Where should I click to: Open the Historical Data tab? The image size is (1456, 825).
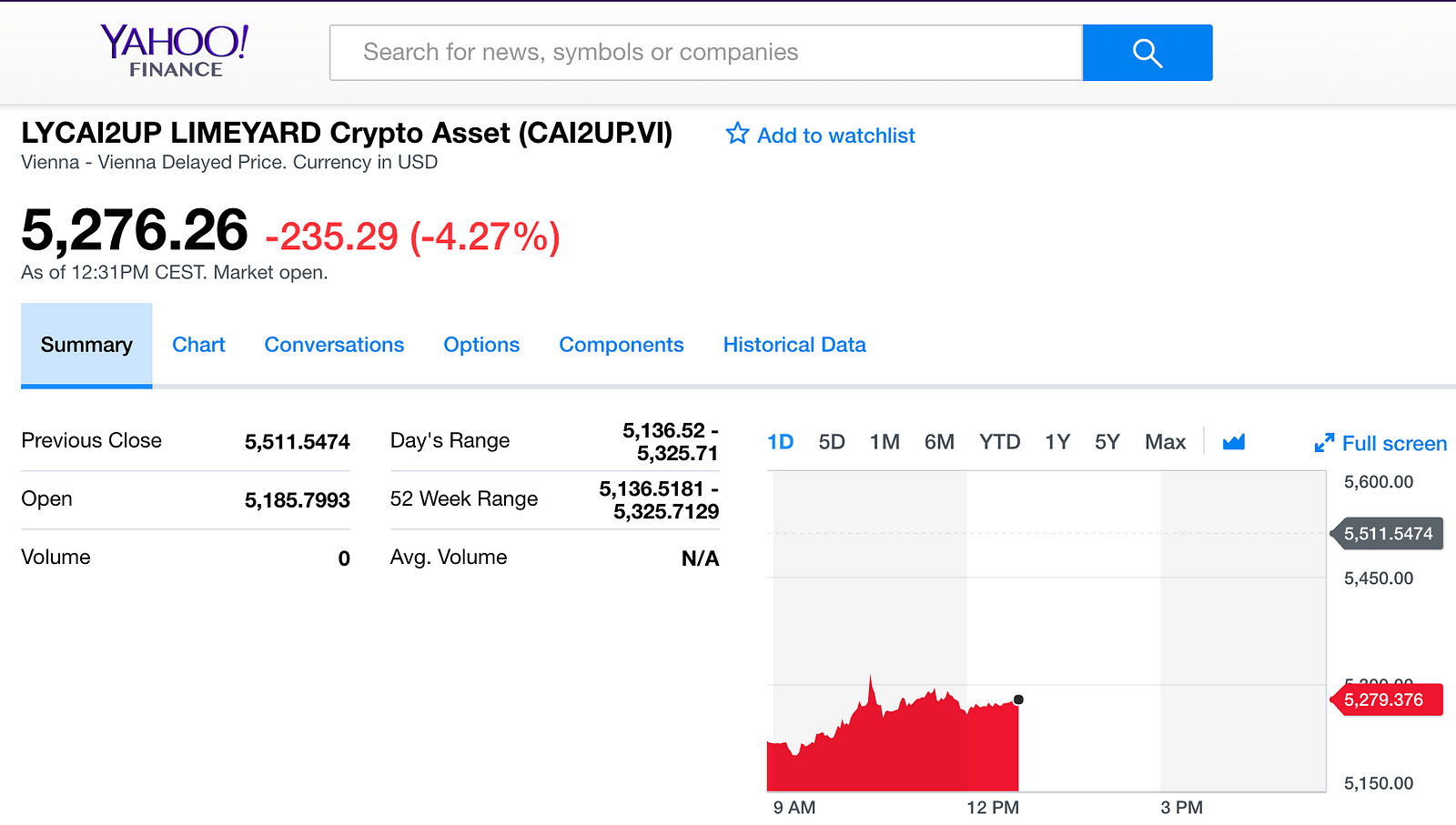click(x=794, y=345)
